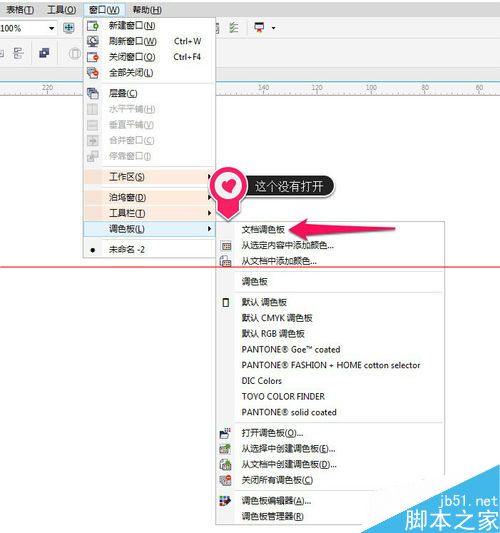This screenshot has height=533, width=500.
Task: Select 关闭窗口(O) menu entry
Action: click(x=149, y=57)
